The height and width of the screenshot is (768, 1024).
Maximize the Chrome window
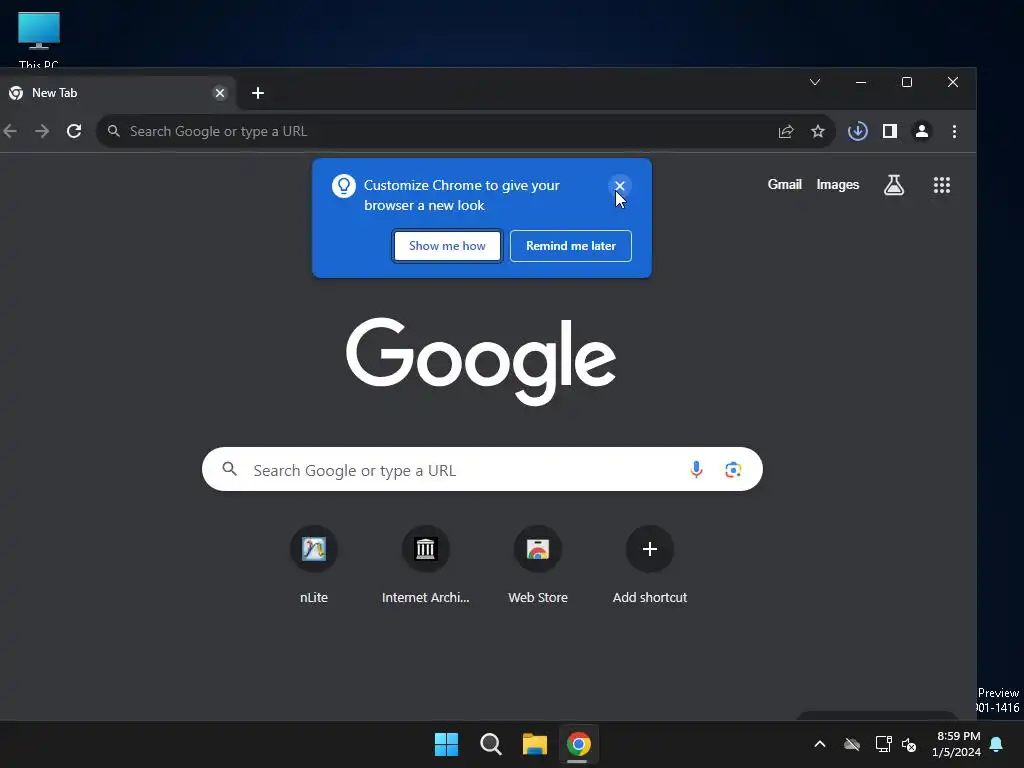click(906, 82)
